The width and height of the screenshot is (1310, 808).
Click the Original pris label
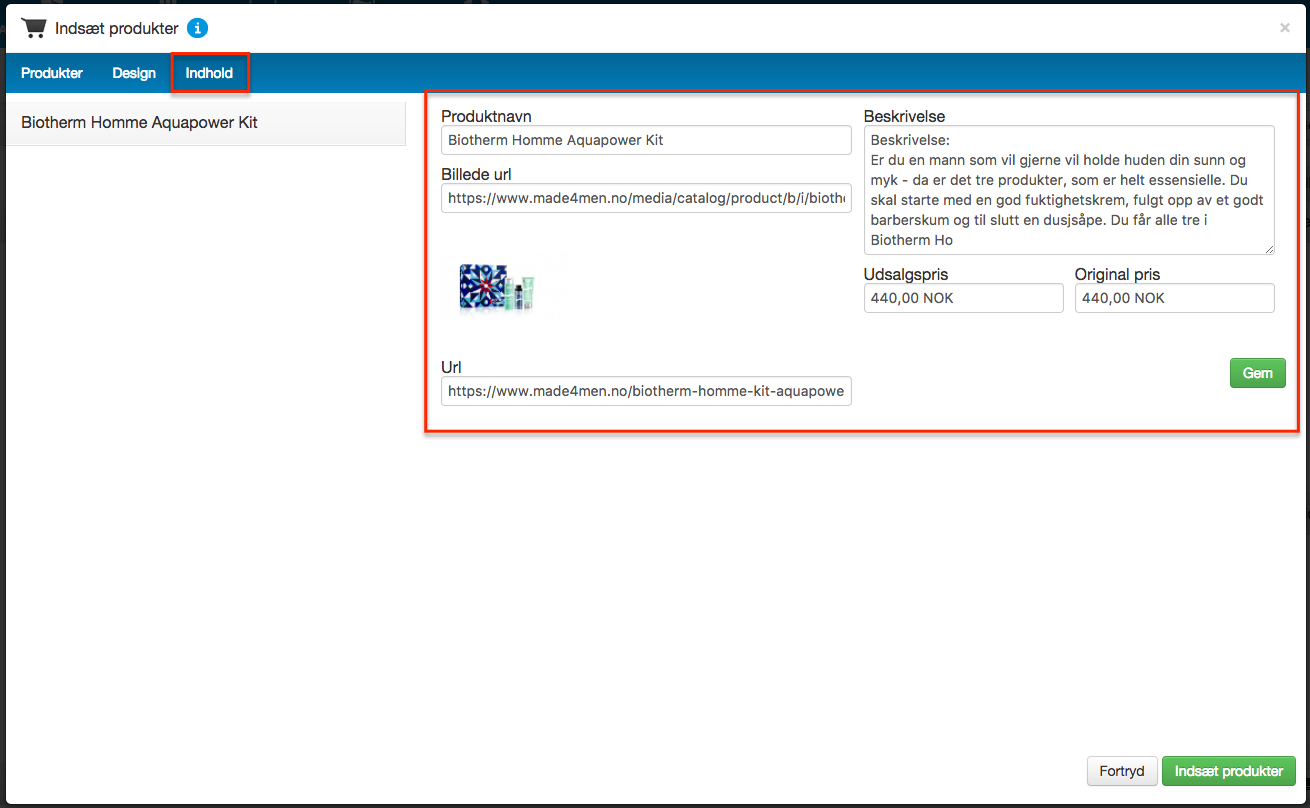point(1118,274)
